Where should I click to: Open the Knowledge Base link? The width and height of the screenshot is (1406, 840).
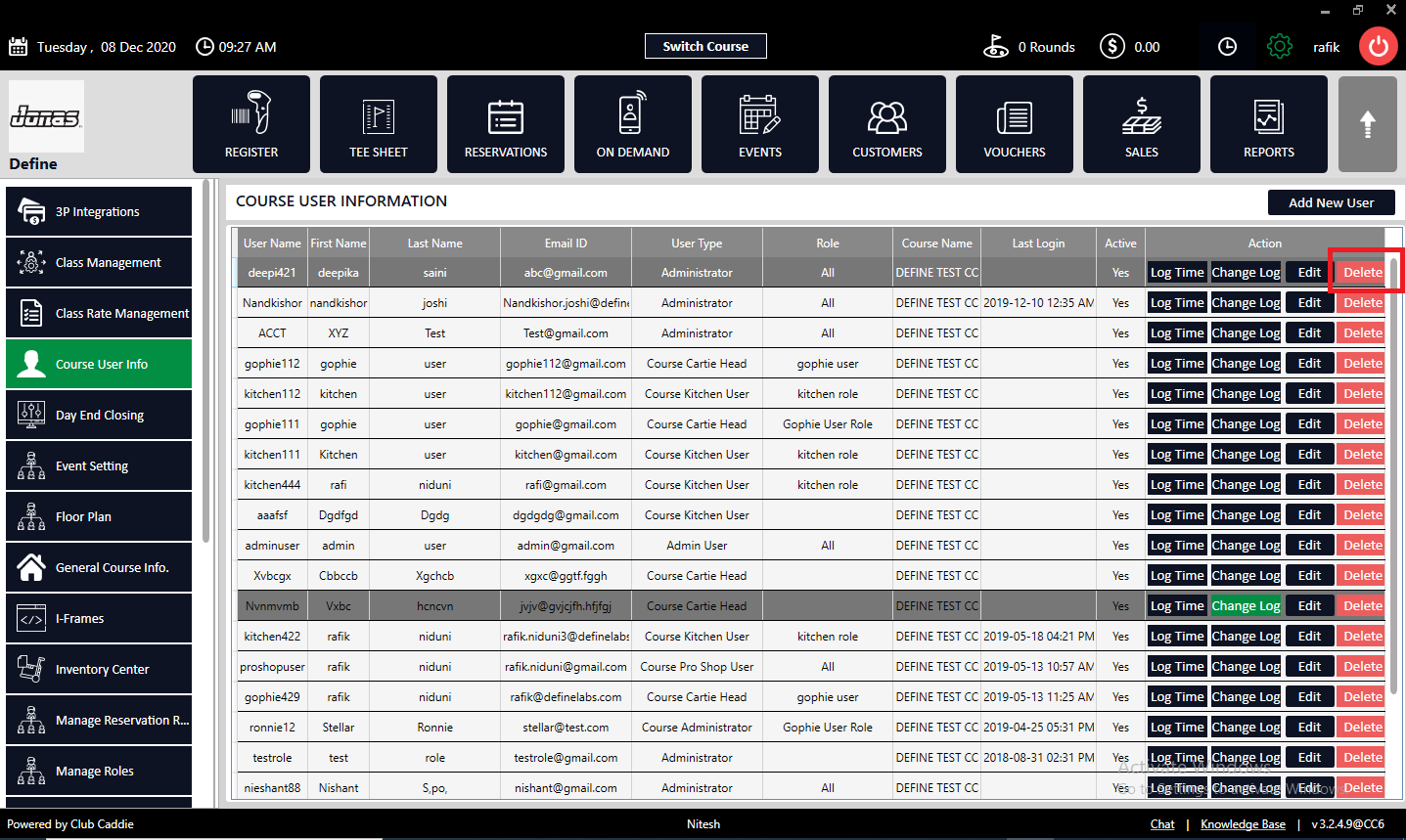(1243, 824)
